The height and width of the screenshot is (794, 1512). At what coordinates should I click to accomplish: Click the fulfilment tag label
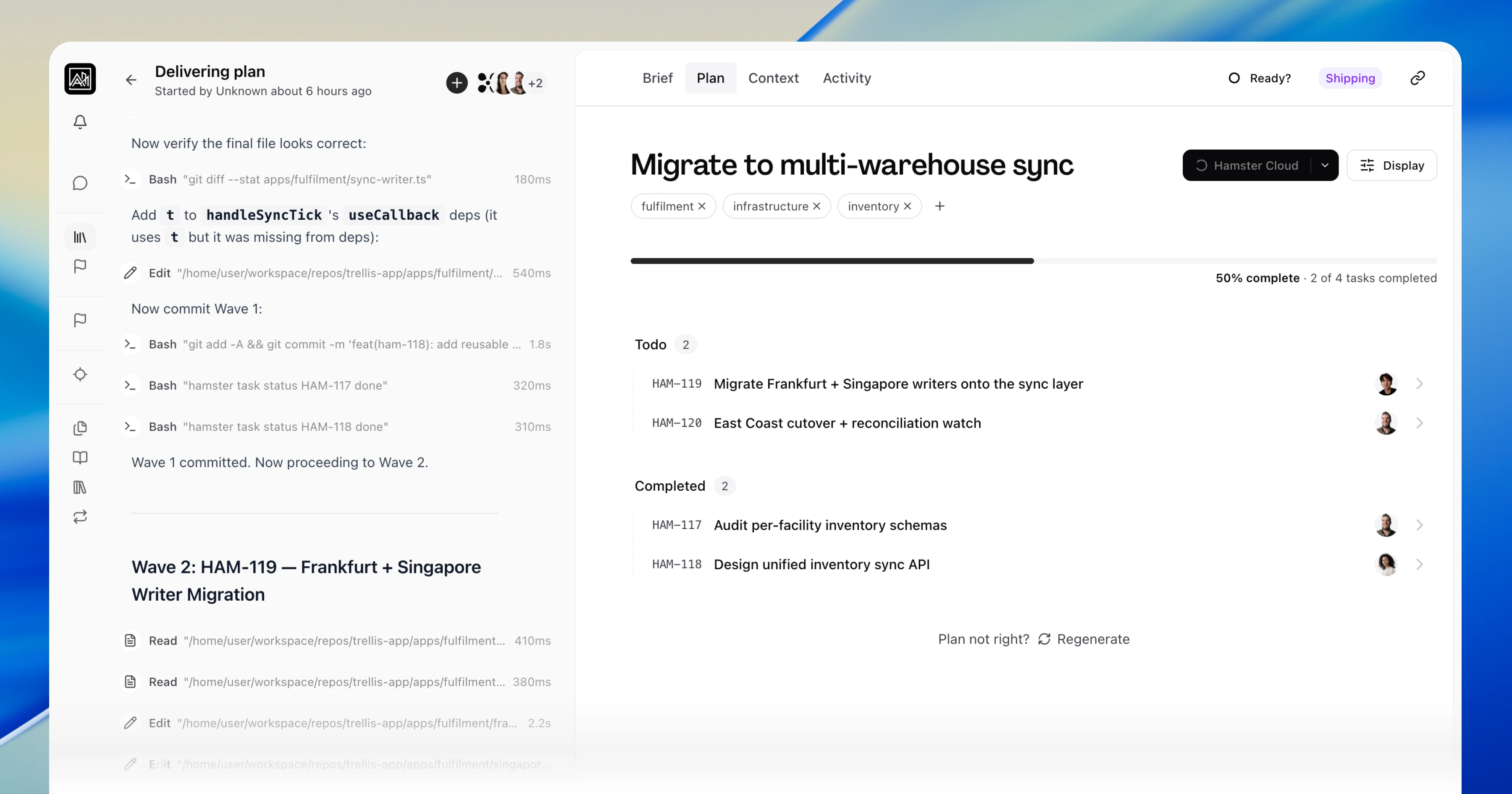pyautogui.click(x=667, y=206)
